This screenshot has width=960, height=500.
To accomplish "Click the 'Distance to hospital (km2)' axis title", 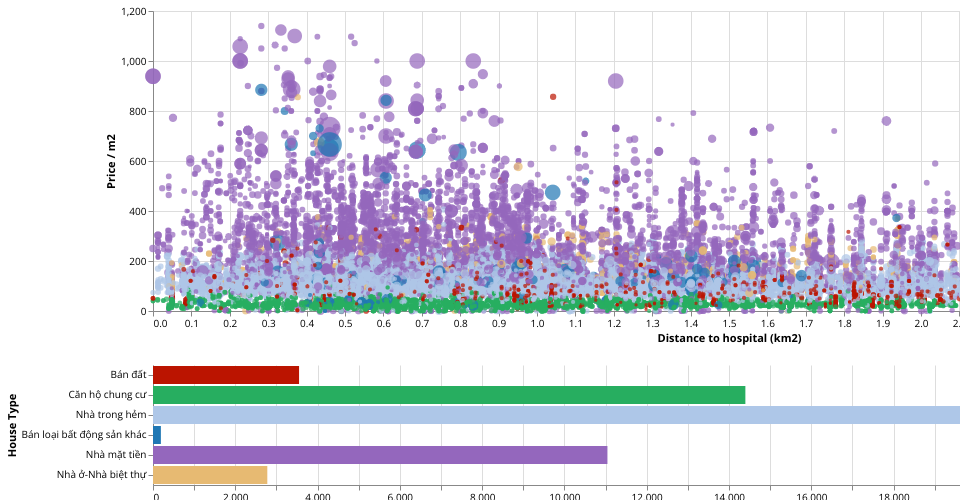I will tap(729, 338).
